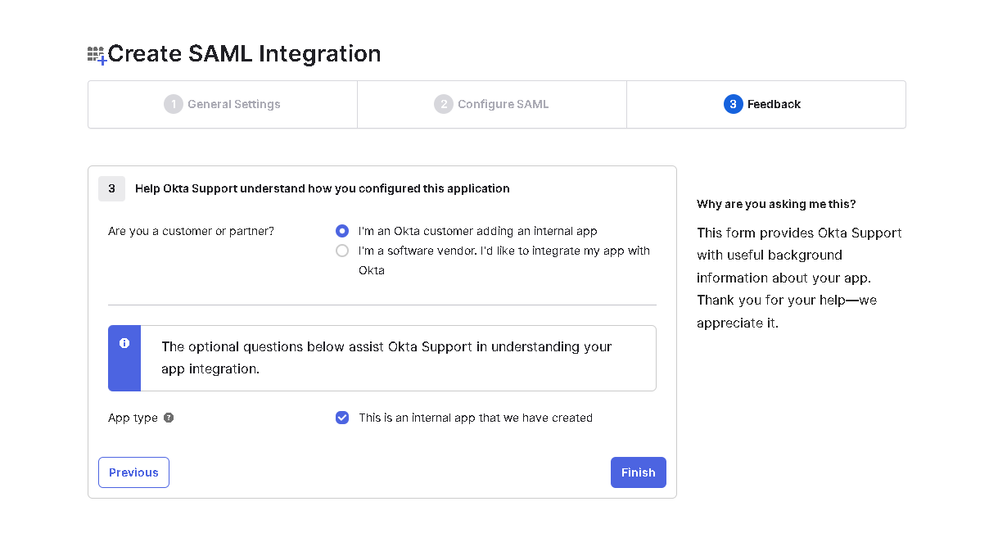Select the Okta customer internal app radio
The image size is (998, 538).
click(343, 231)
